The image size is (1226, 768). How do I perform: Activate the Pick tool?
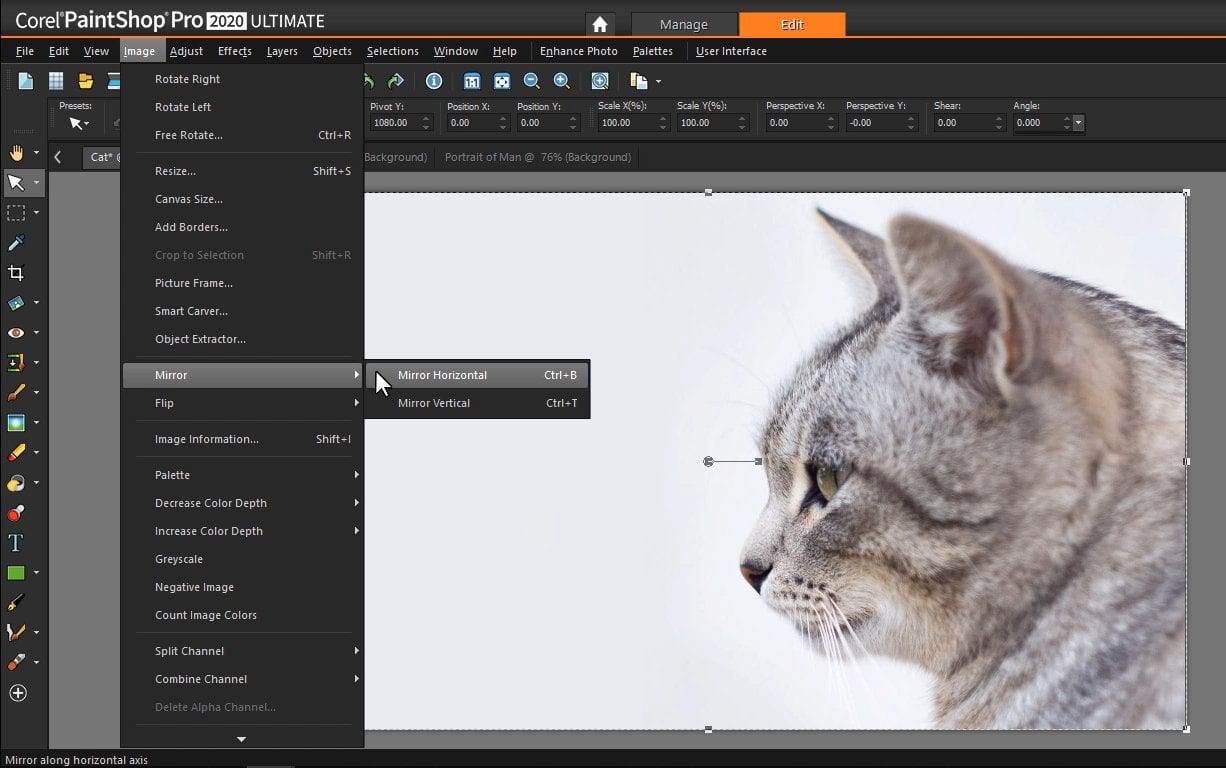pos(17,182)
